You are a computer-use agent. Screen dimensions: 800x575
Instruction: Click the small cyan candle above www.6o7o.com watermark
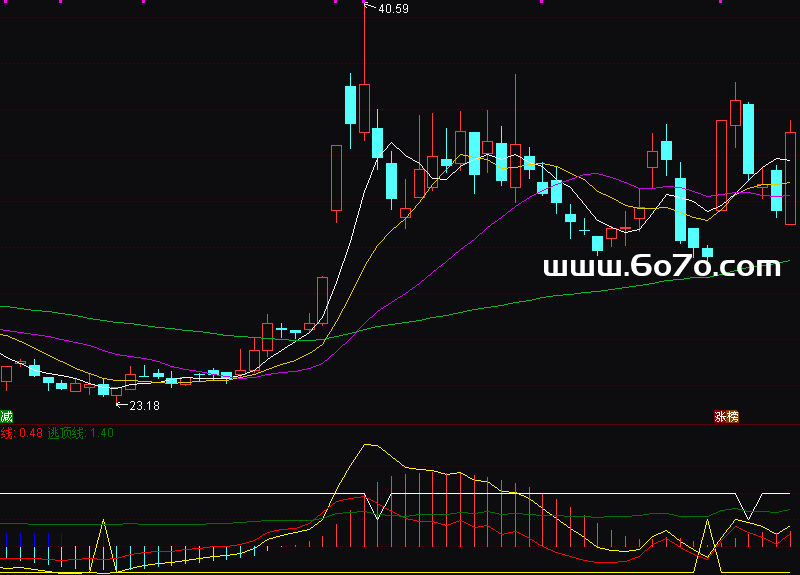708,252
